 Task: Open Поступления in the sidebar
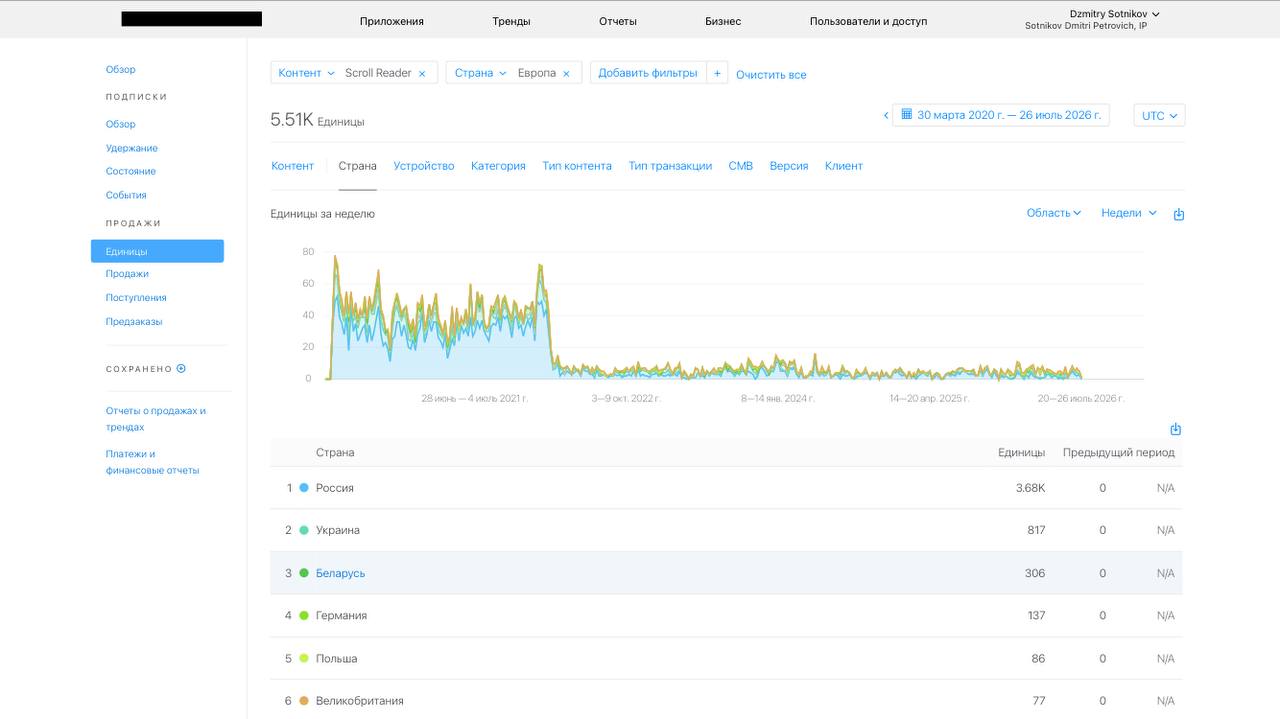[x=136, y=298]
